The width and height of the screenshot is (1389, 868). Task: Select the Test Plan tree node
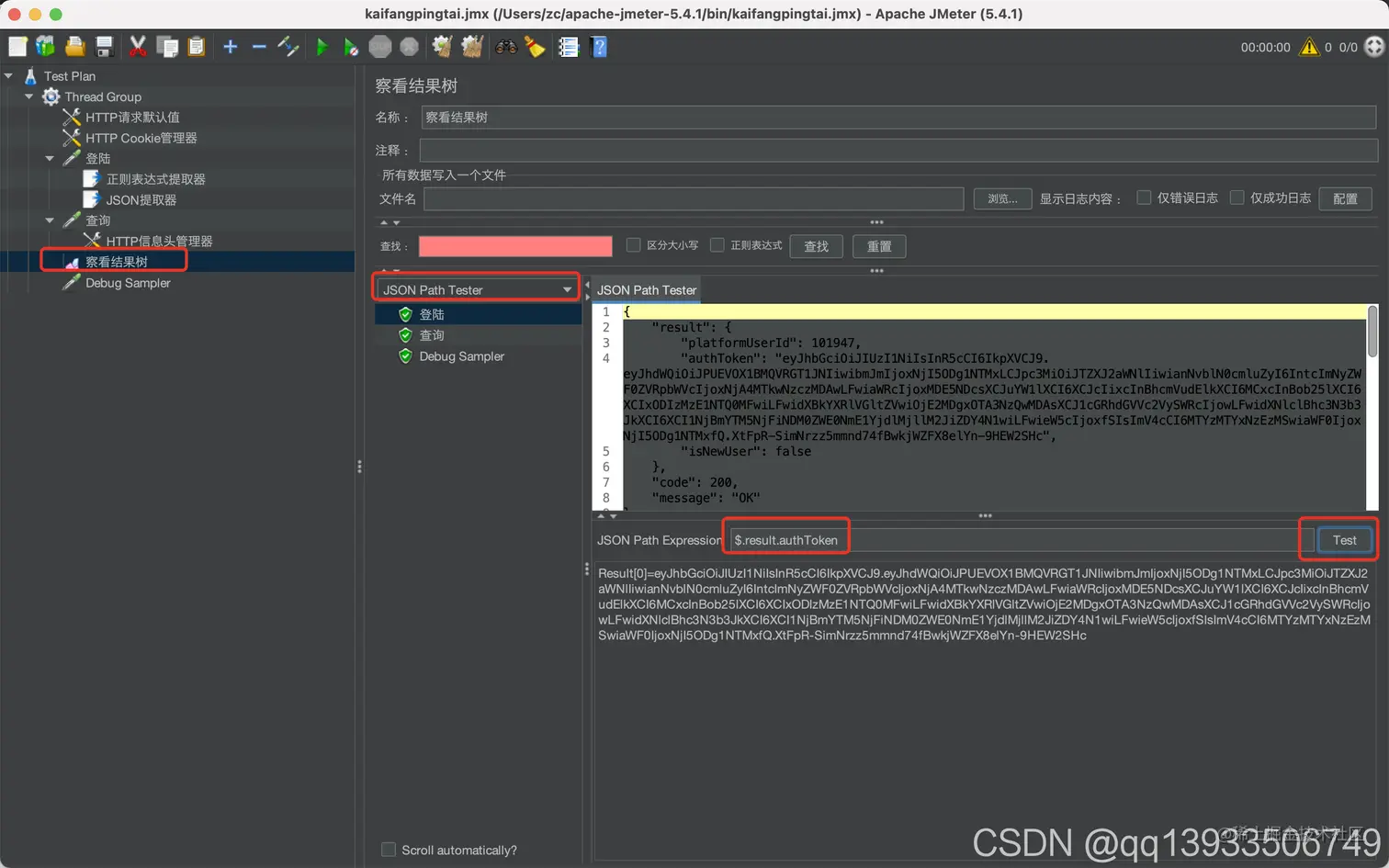(x=70, y=76)
